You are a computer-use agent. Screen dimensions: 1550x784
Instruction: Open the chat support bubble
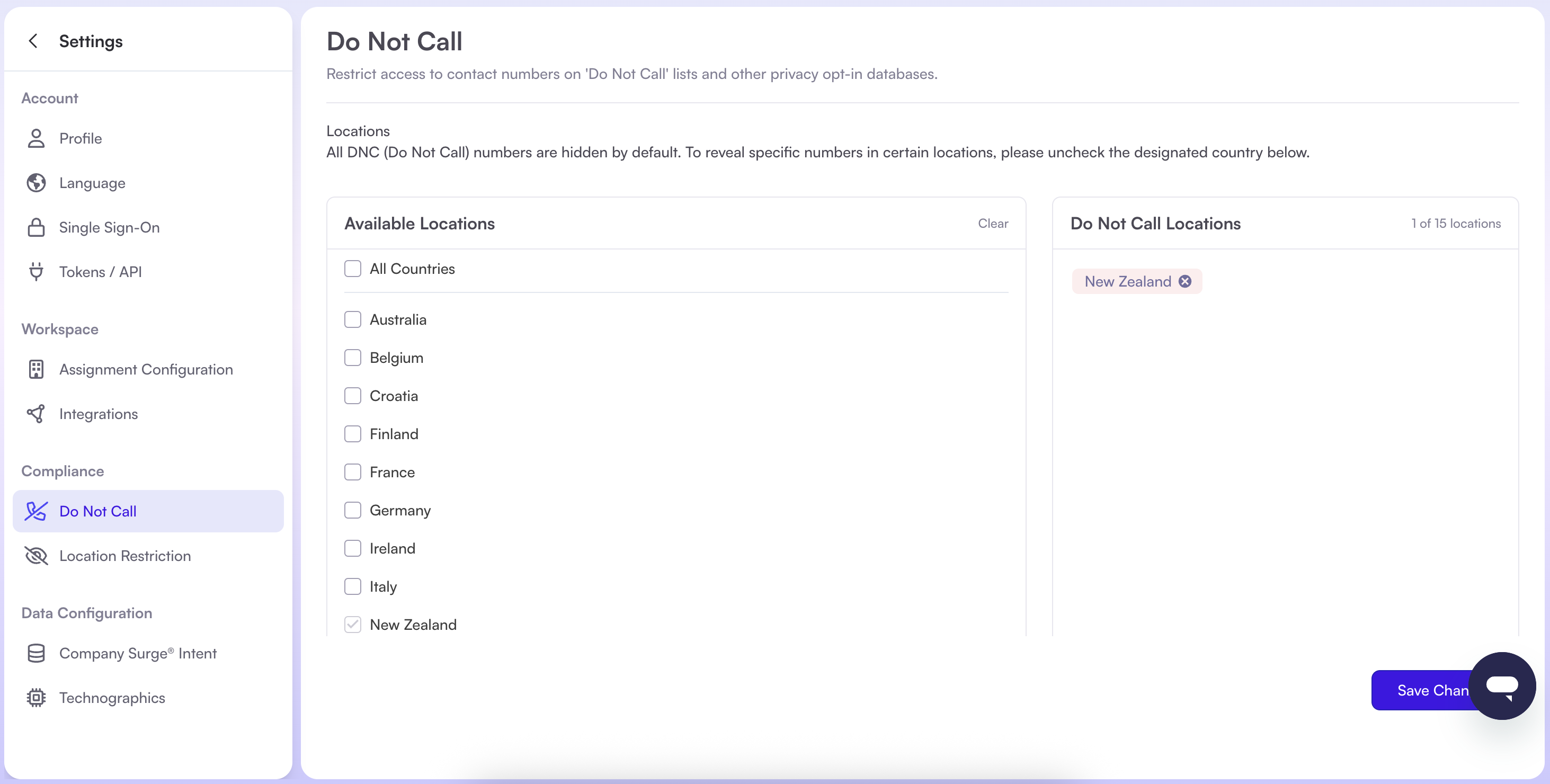pyautogui.click(x=1502, y=686)
